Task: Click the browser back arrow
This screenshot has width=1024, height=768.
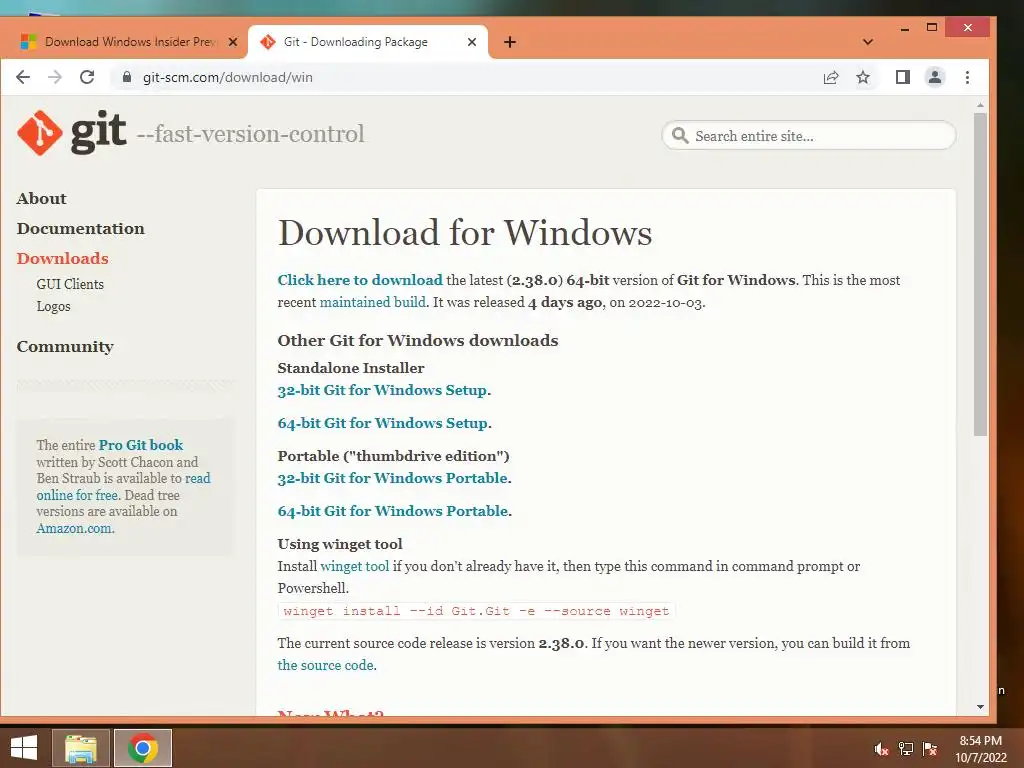Action: click(x=23, y=77)
